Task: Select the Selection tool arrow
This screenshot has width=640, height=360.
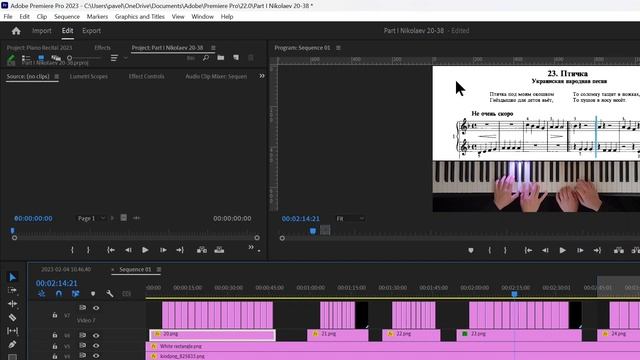Action: point(13,277)
